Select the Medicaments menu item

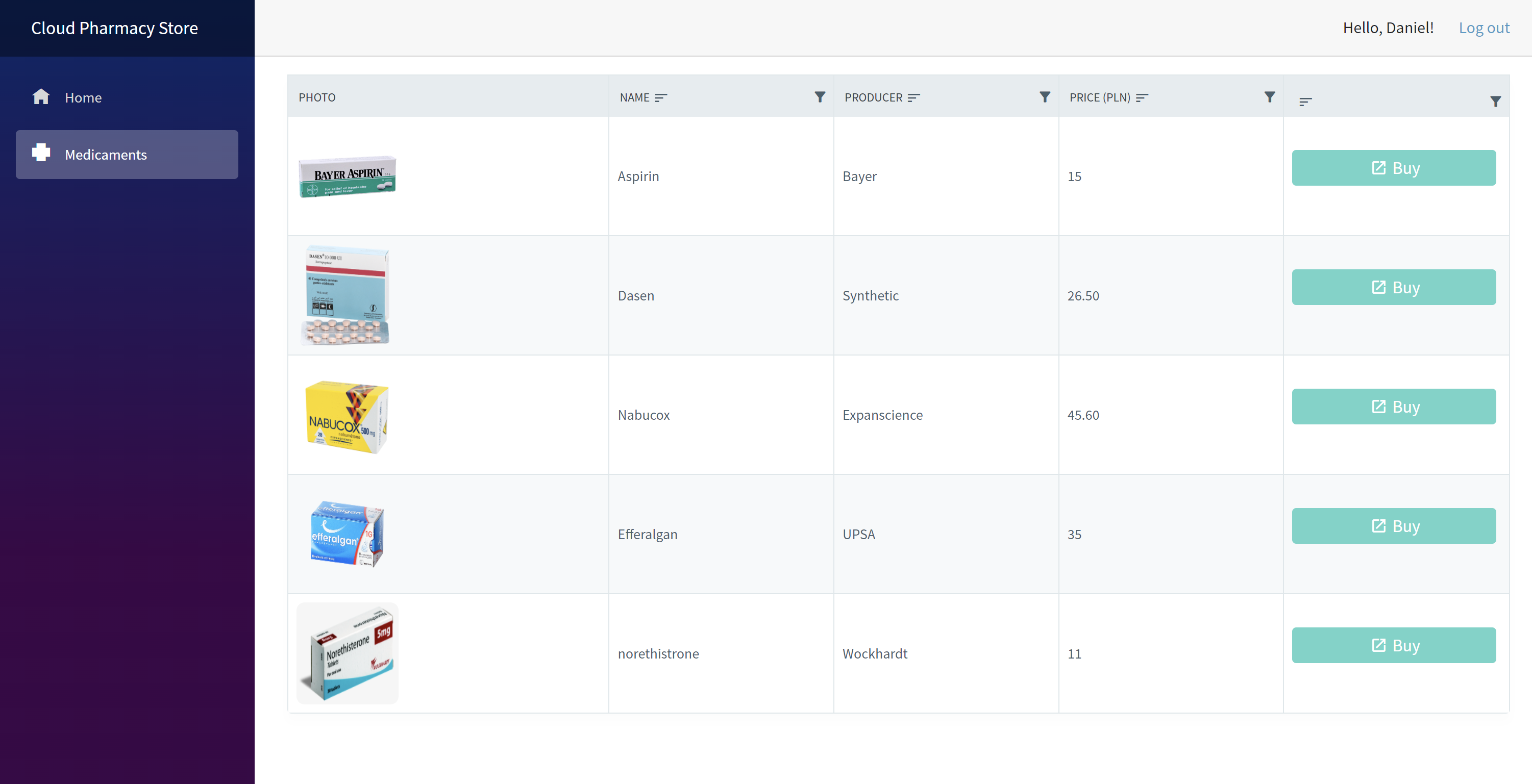[127, 154]
